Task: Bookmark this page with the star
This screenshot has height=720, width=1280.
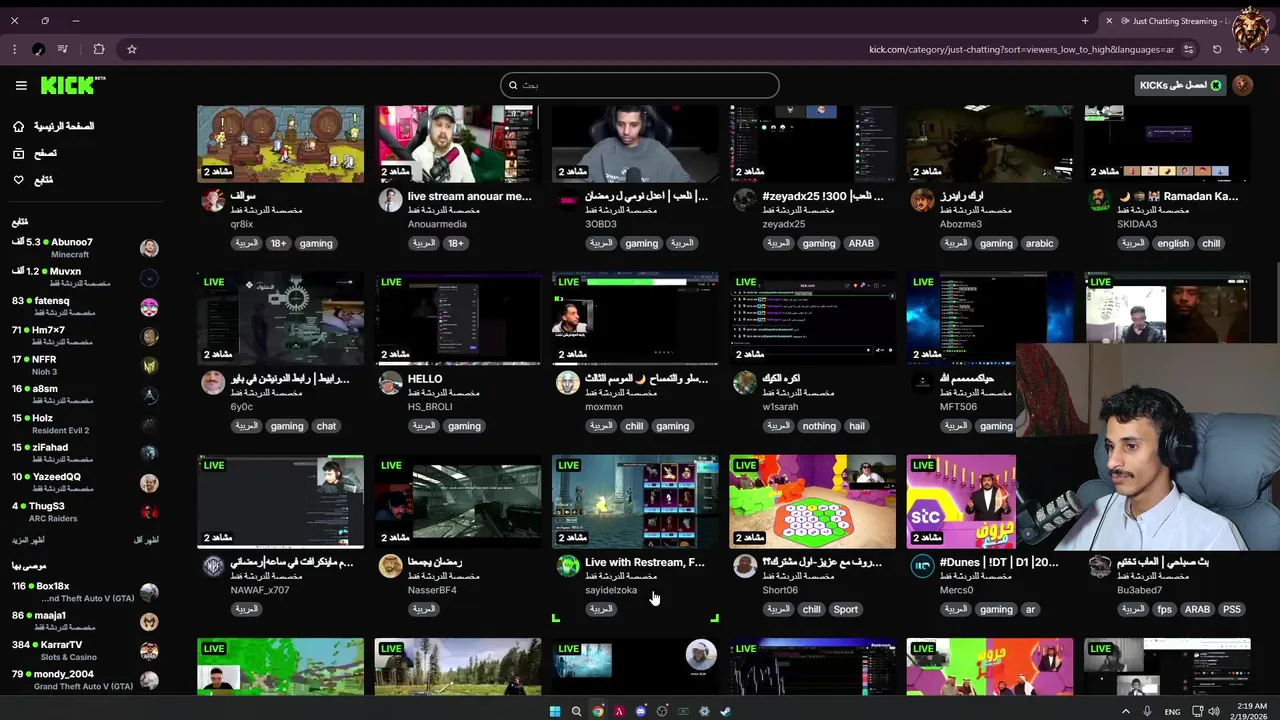Action: pyautogui.click(x=131, y=49)
